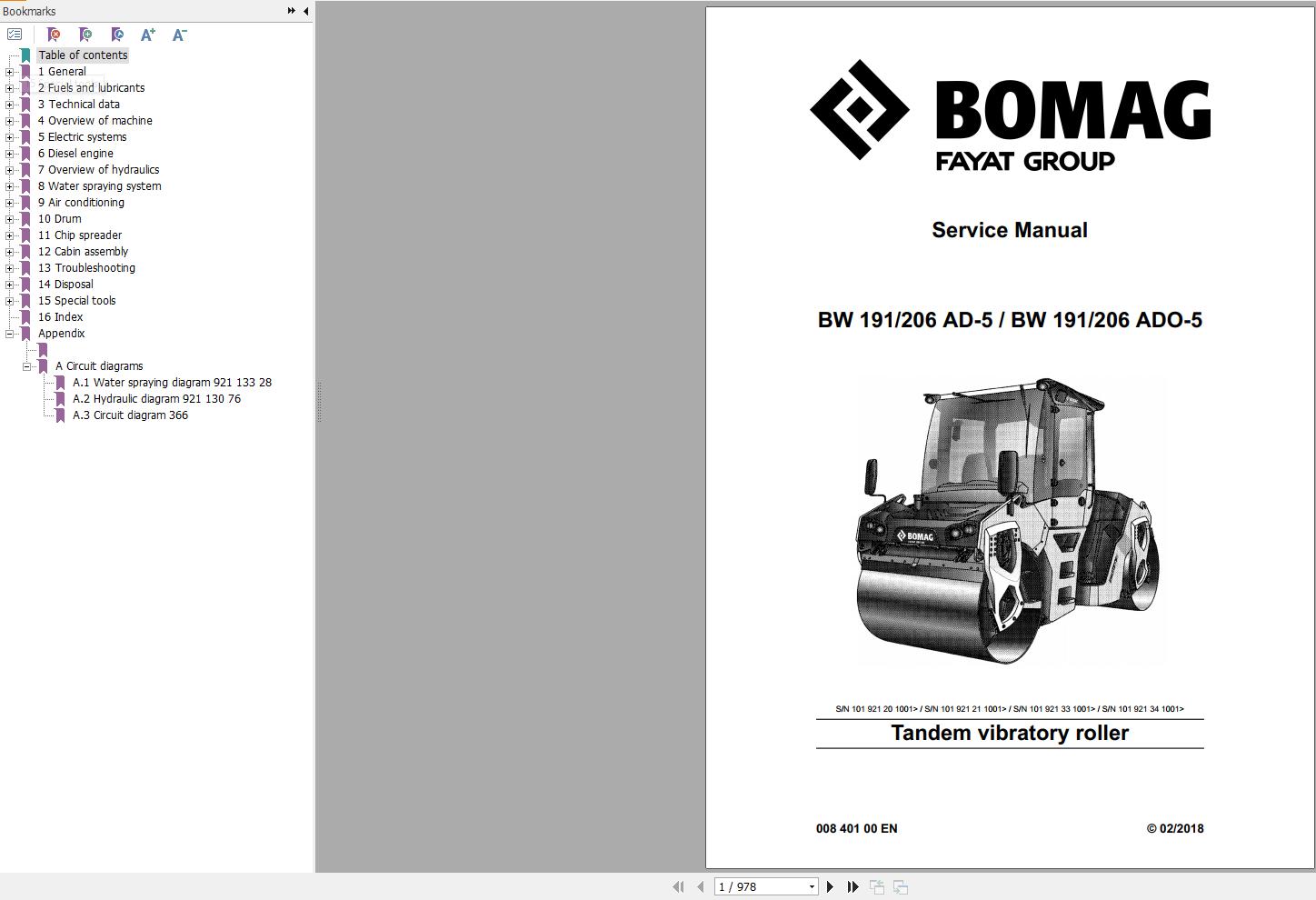Select the 7 Overview of hydraulics bookmark
1316x900 pixels.
[x=98, y=170]
